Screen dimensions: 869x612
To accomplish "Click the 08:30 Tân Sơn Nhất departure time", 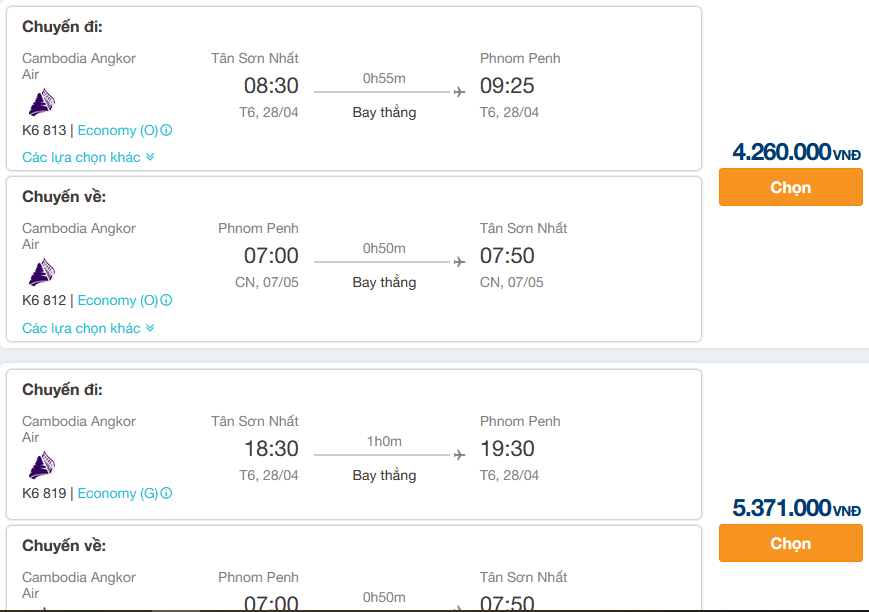I will pyautogui.click(x=271, y=85).
